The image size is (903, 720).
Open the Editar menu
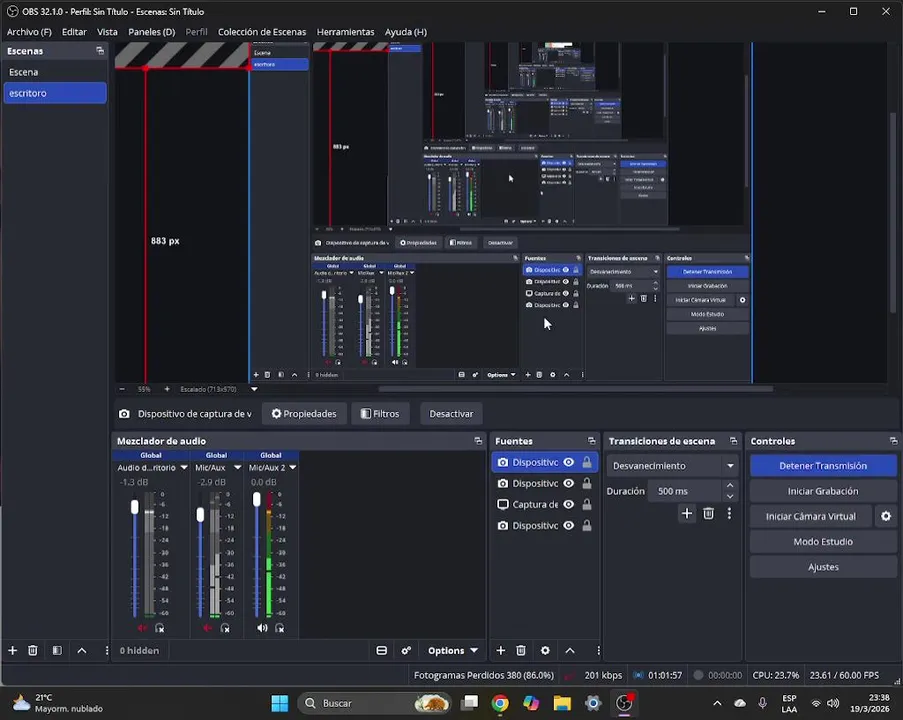[x=74, y=32]
